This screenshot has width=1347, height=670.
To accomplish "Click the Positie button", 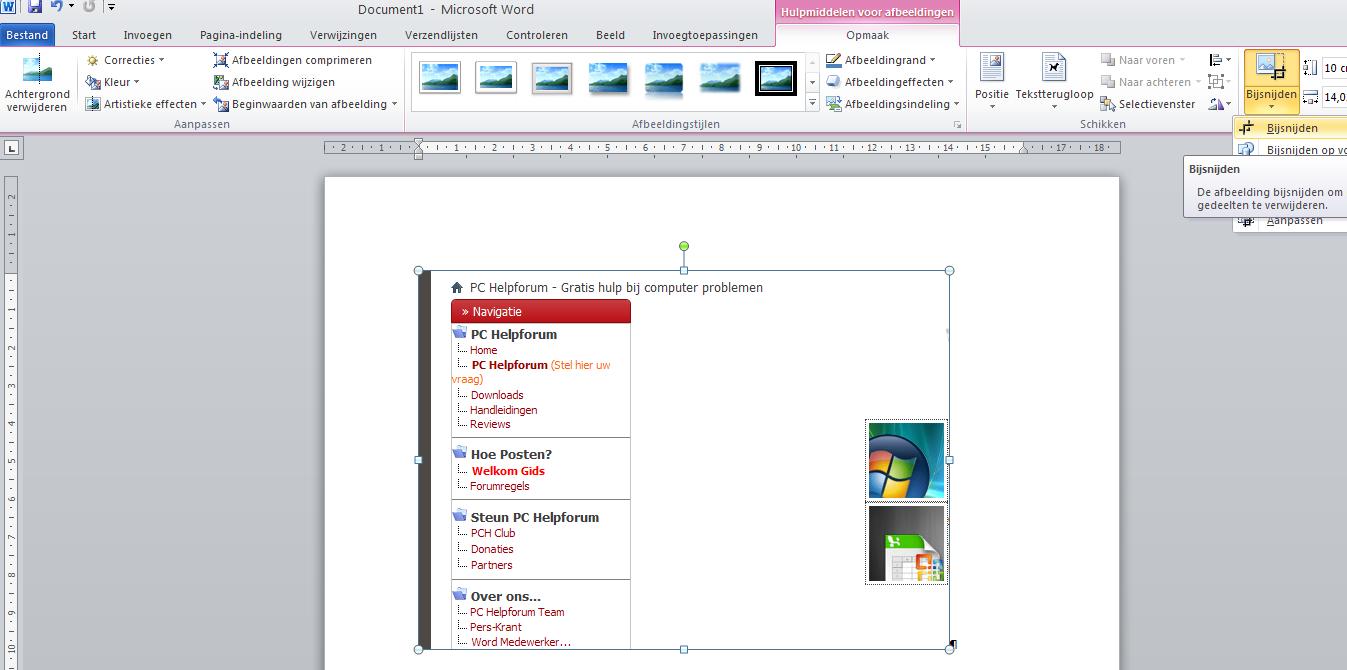I will point(991,82).
